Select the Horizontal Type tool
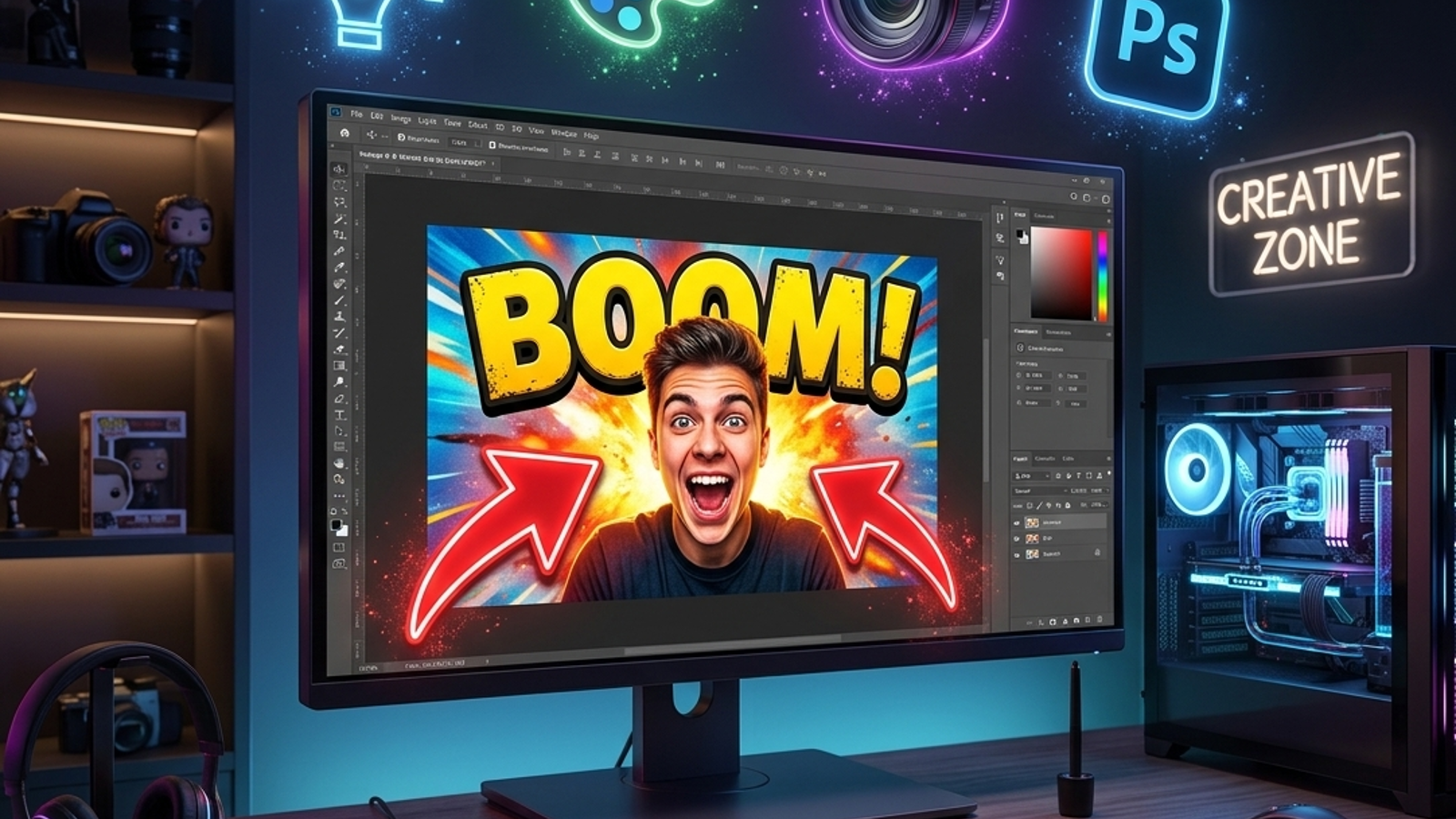1456x819 pixels. 339,414
